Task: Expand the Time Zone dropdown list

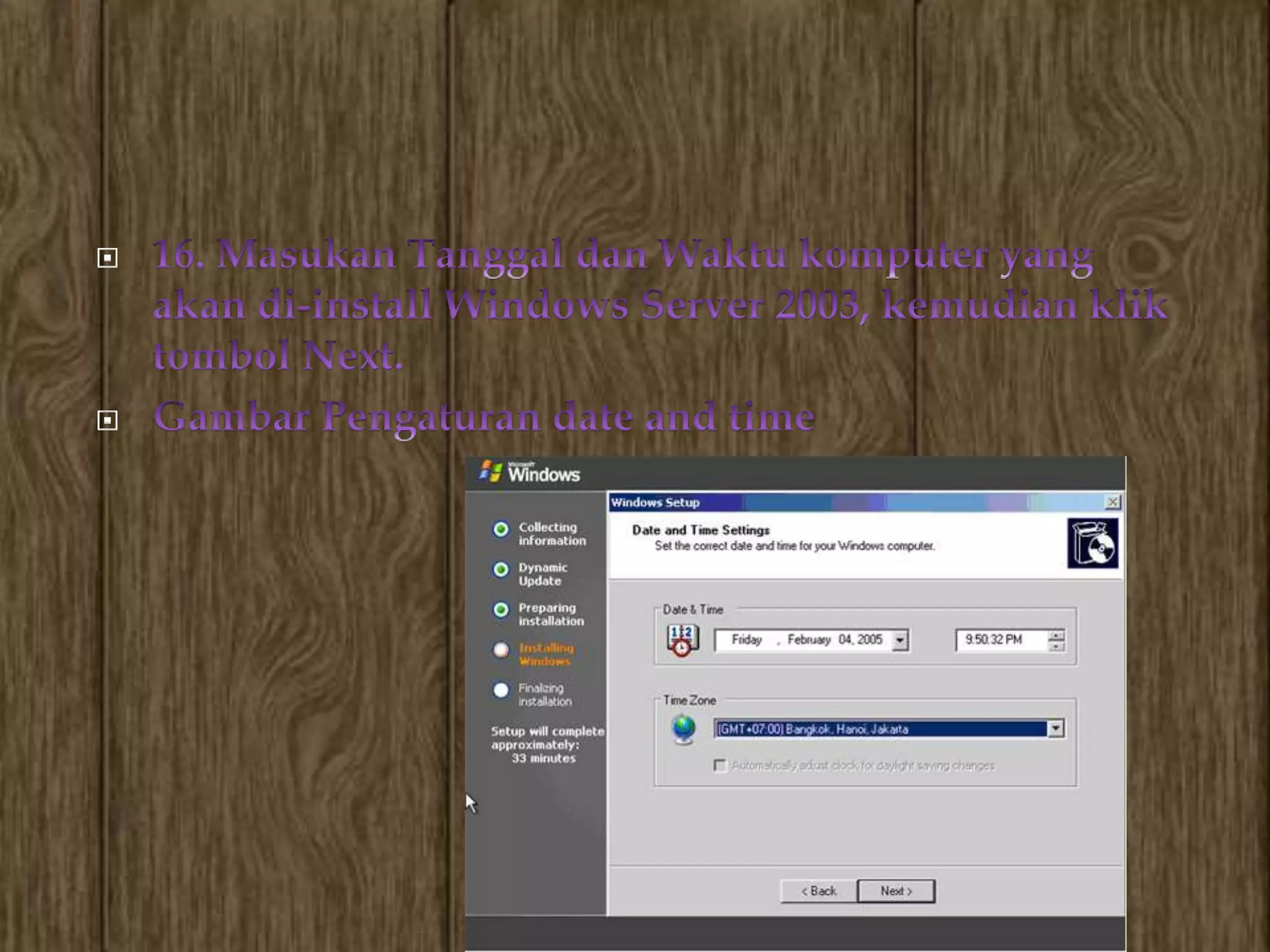Action: [x=1055, y=729]
